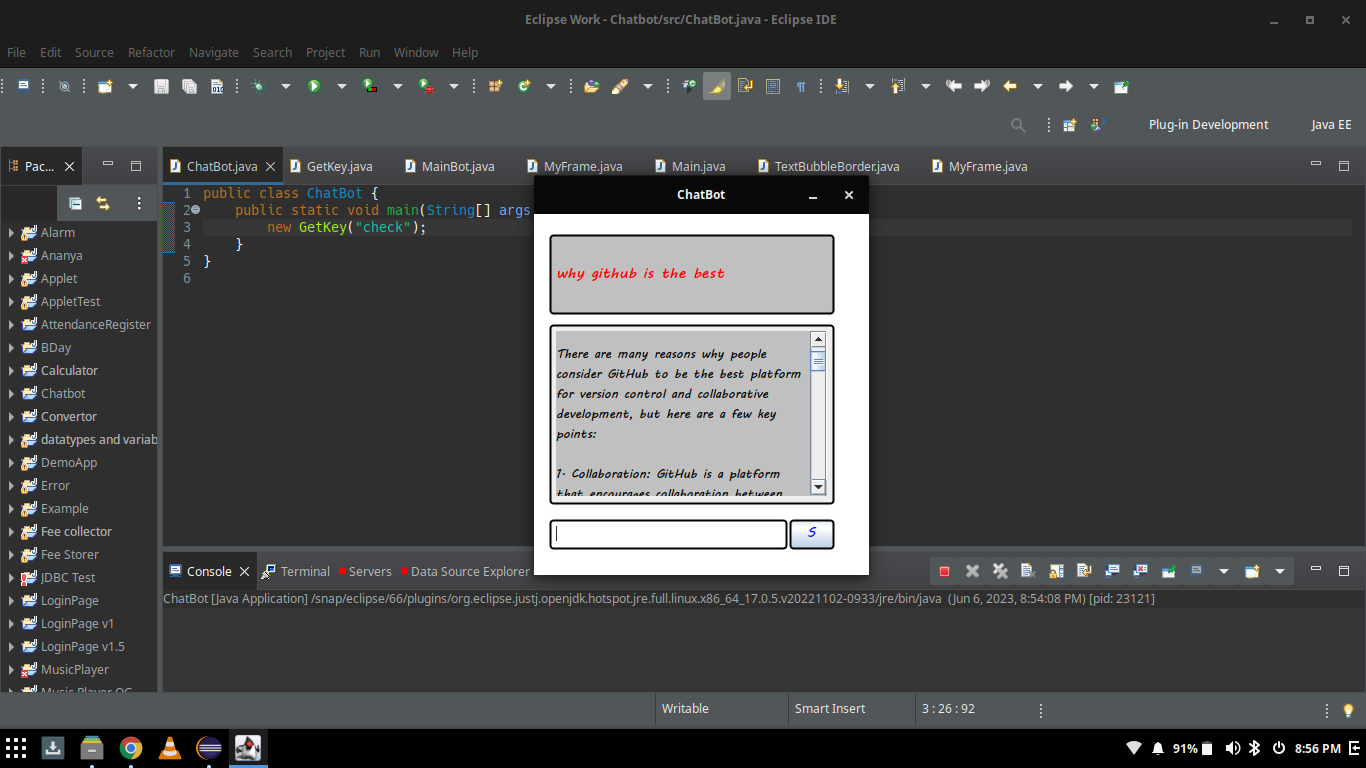Image resolution: width=1366 pixels, height=768 pixels.
Task: Clear the Console output
Action: pyautogui.click(x=1028, y=570)
